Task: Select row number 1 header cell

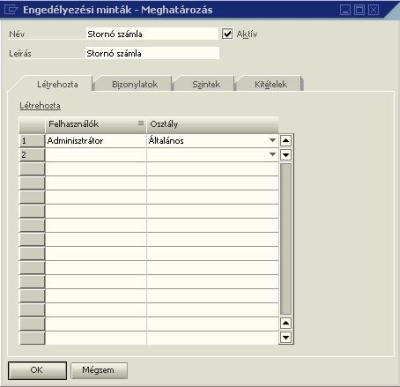Action: tap(32, 141)
